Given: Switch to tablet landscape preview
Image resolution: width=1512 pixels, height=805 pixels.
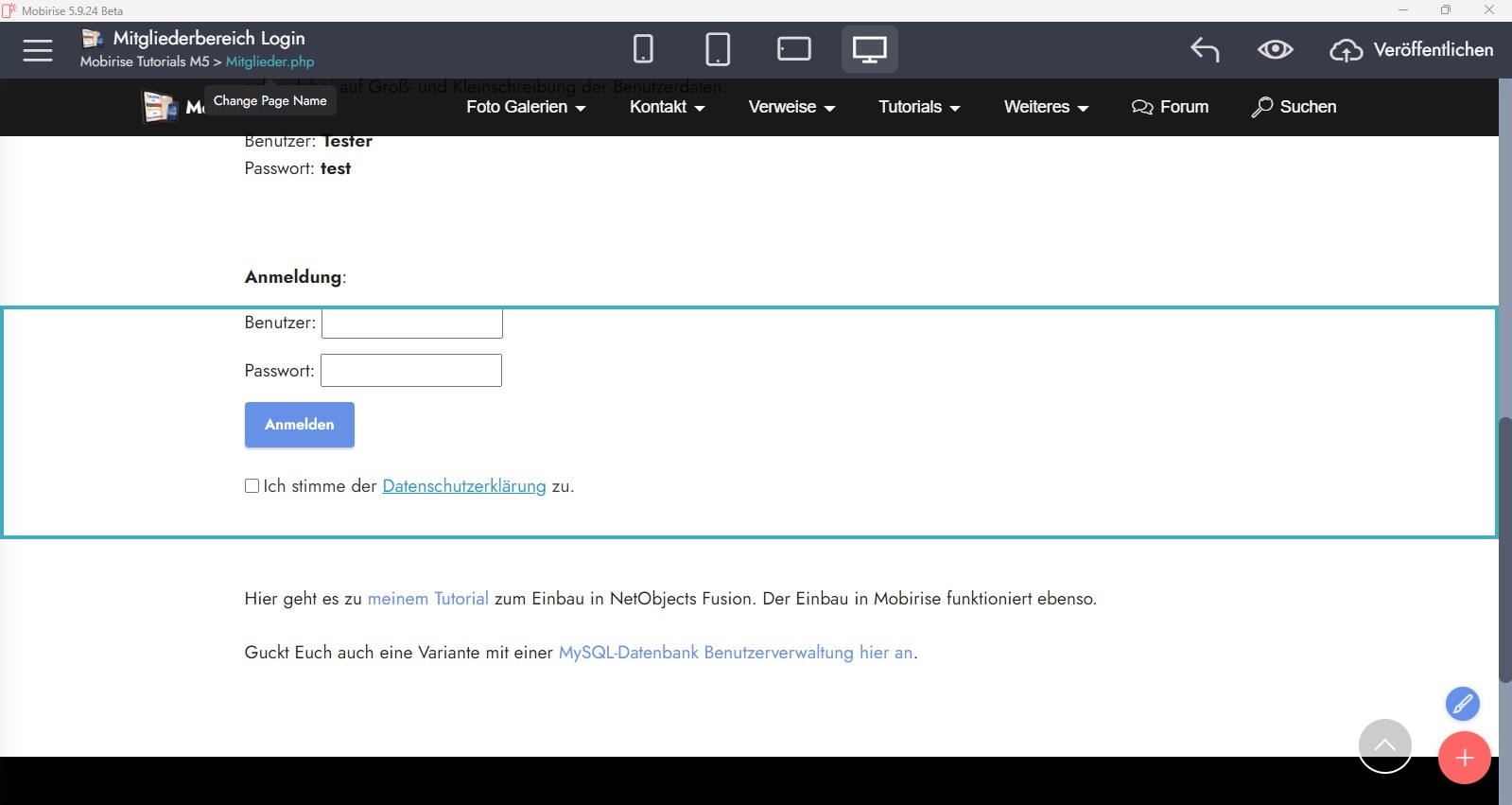Looking at the screenshot, I should click(793, 49).
